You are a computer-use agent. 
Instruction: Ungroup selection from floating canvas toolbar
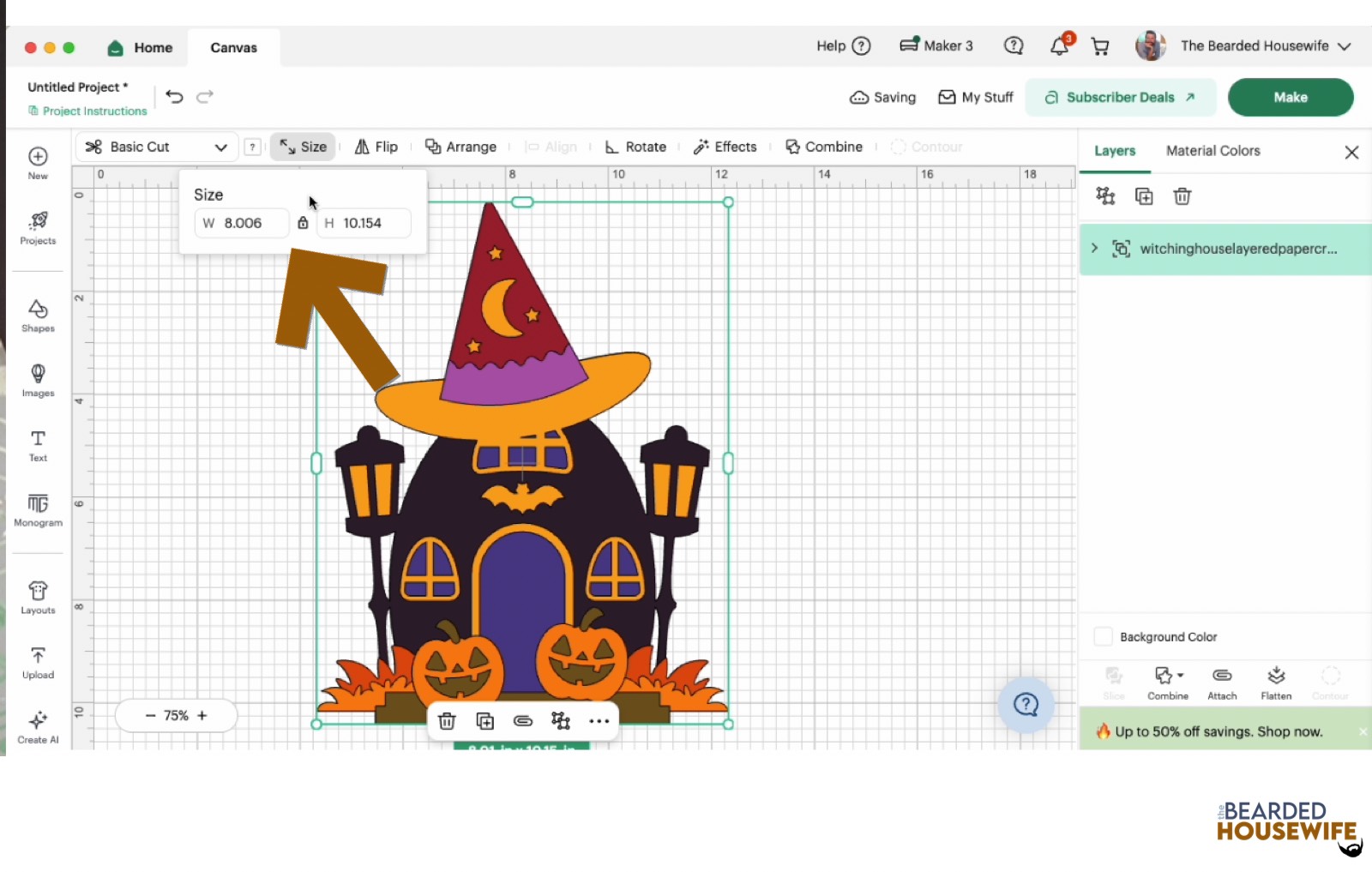(561, 721)
